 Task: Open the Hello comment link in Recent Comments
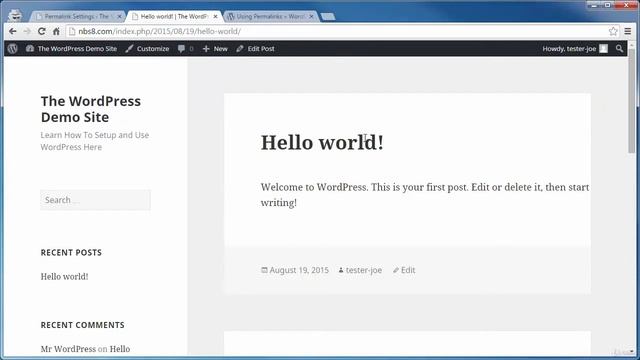click(120, 349)
